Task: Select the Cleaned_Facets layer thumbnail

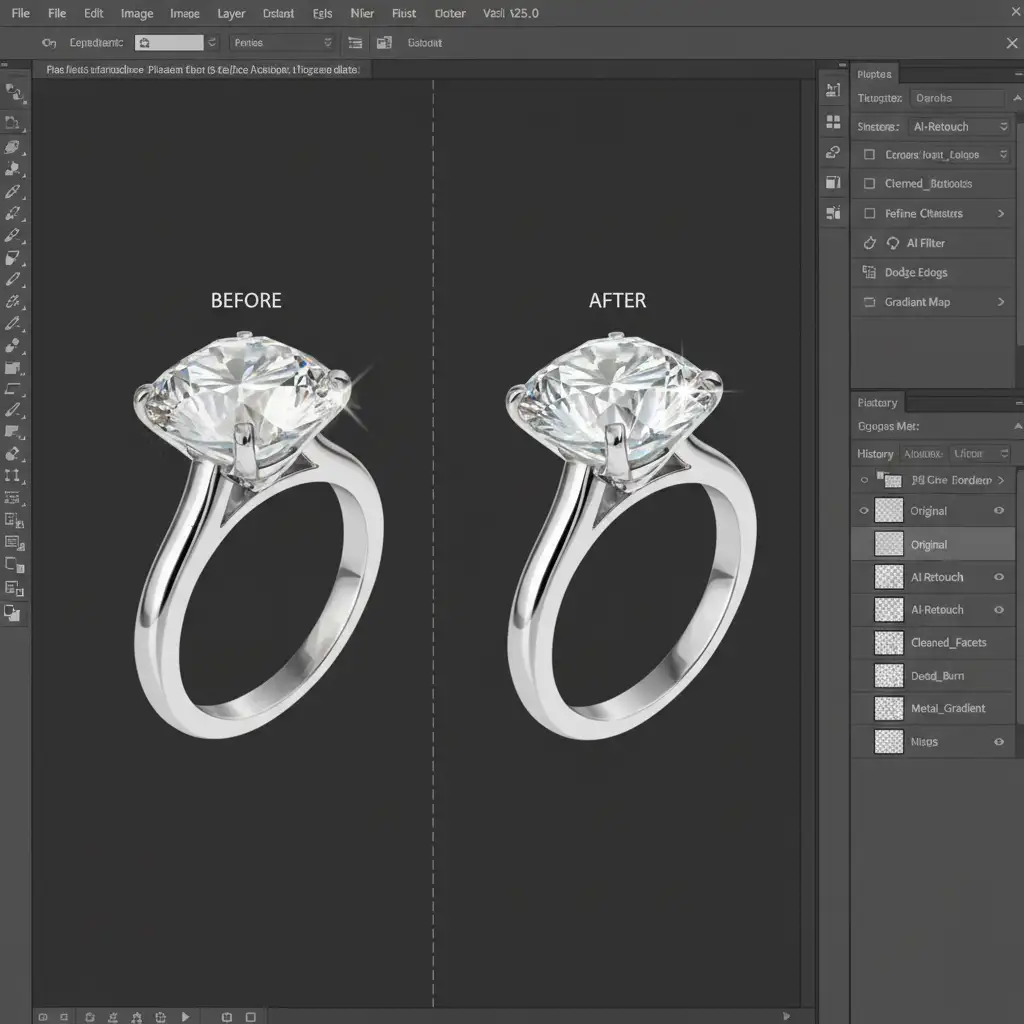Action: click(888, 643)
